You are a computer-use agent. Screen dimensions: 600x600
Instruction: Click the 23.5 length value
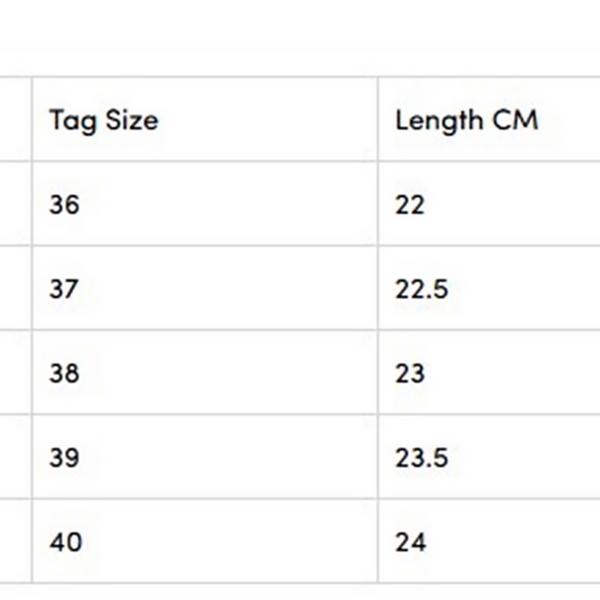[x=421, y=458]
